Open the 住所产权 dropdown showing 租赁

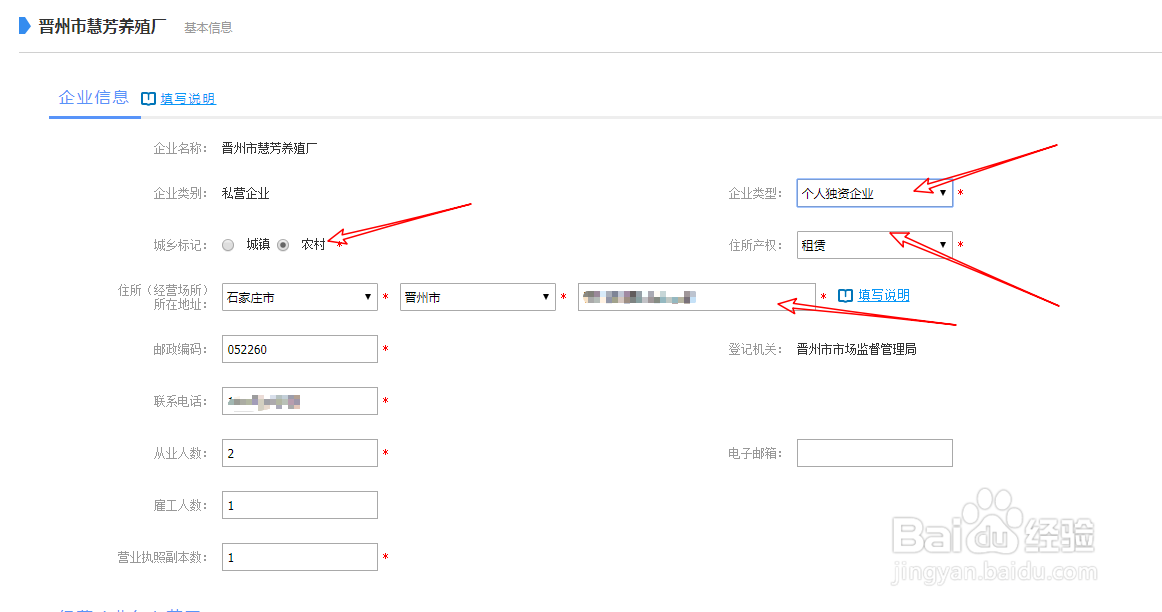[874, 245]
